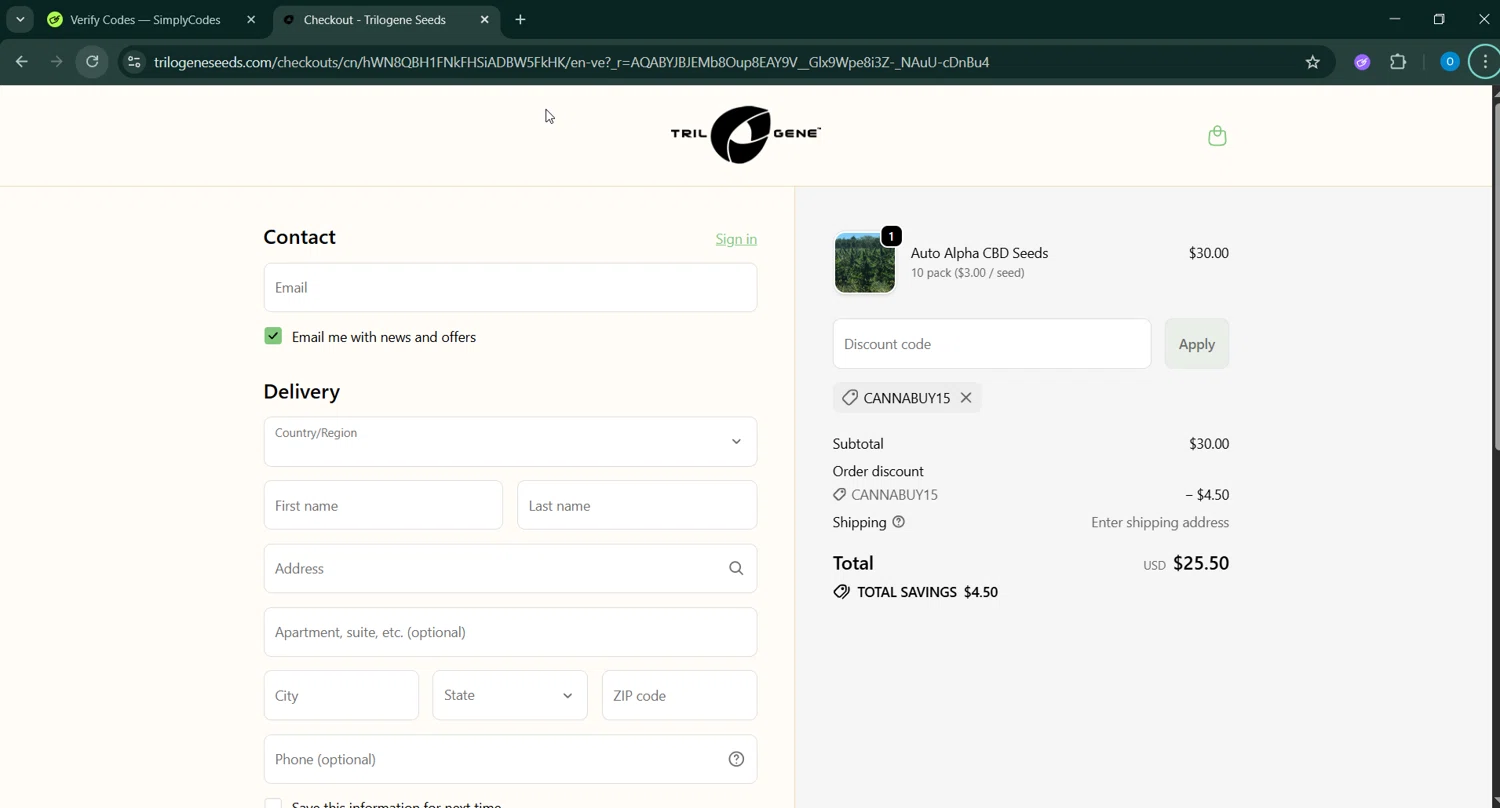Bookmark this page with the star icon

(1312, 62)
